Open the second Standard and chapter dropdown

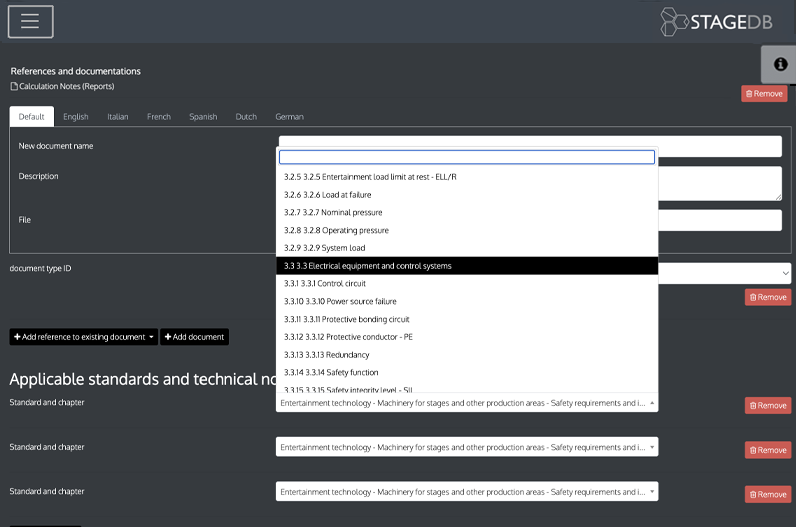click(466, 447)
